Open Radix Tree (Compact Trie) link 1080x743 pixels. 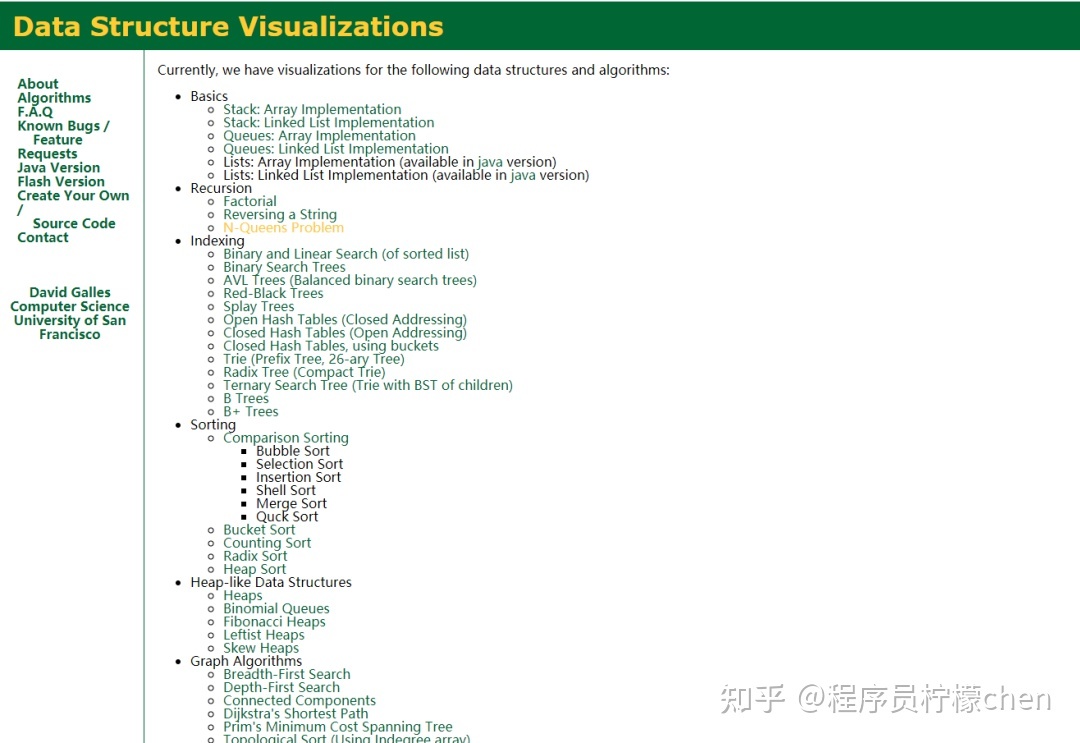[304, 372]
